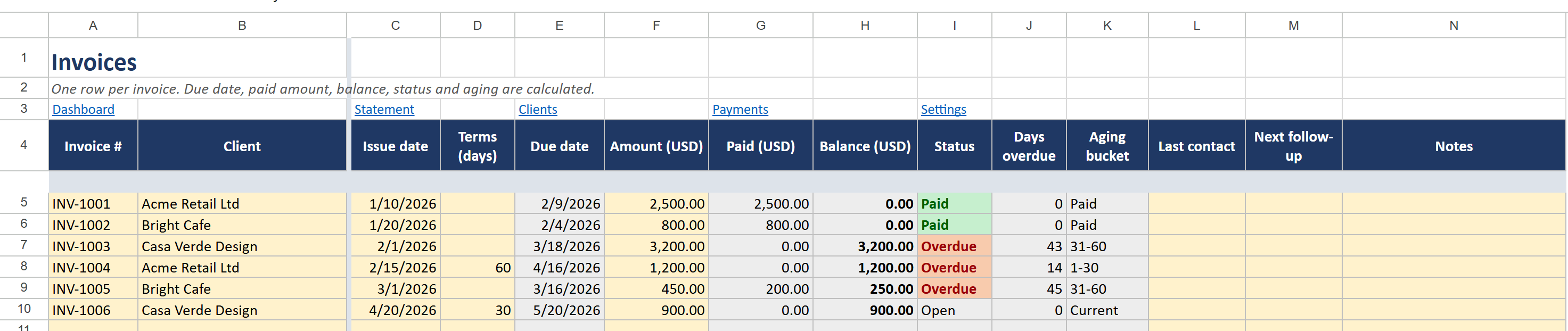
Task: Select client cell for INV-1005
Action: (242, 289)
